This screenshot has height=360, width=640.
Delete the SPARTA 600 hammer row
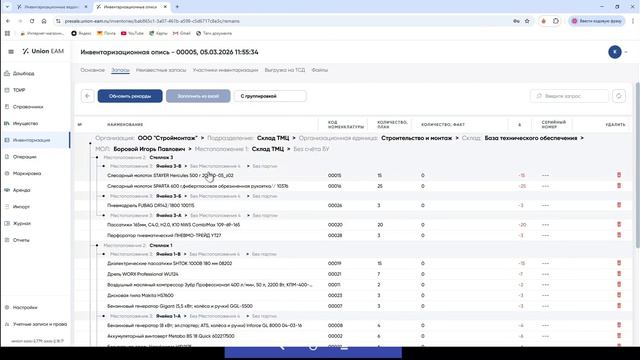click(x=619, y=186)
